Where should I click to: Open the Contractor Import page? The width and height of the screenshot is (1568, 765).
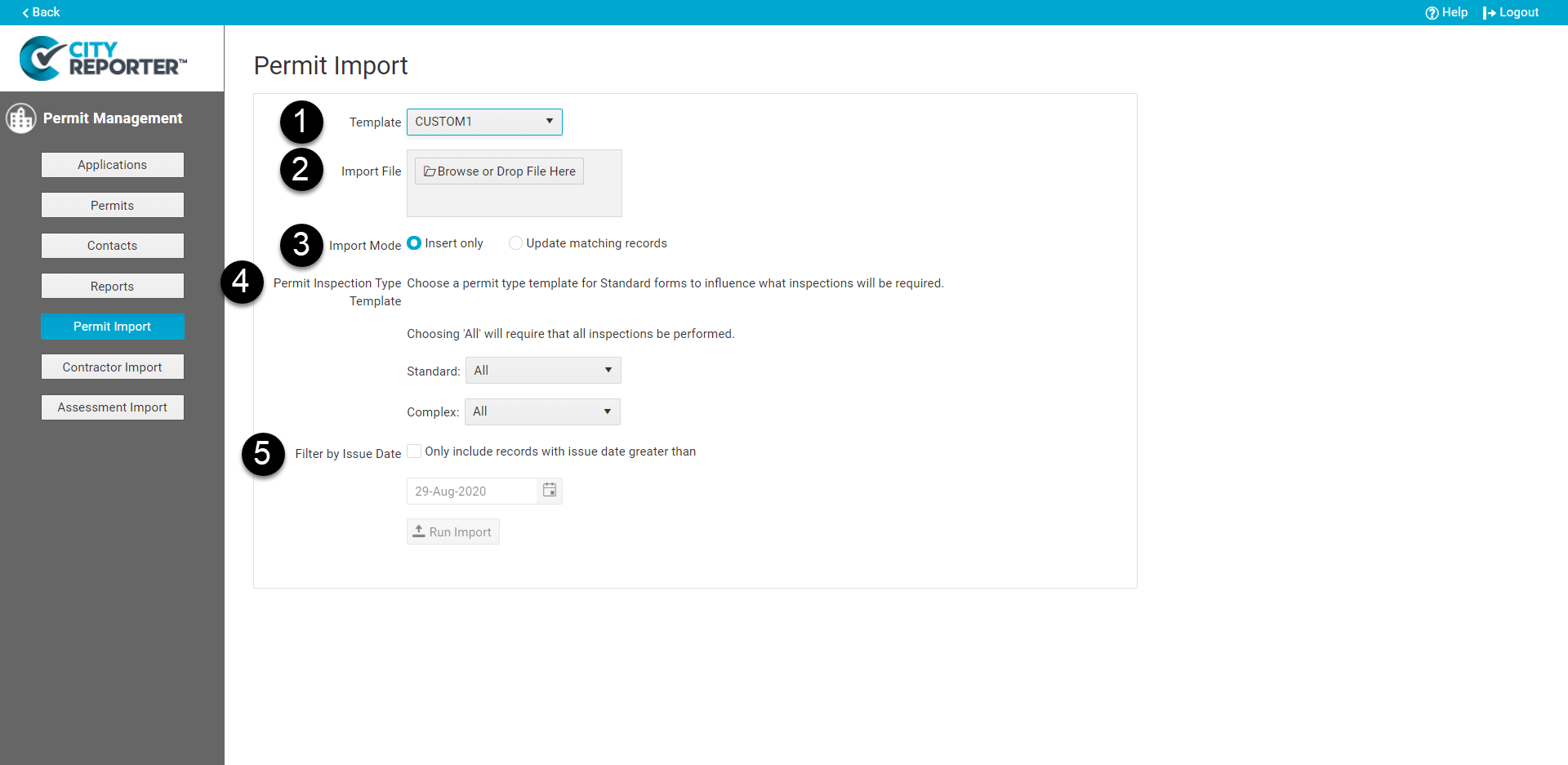coord(112,367)
